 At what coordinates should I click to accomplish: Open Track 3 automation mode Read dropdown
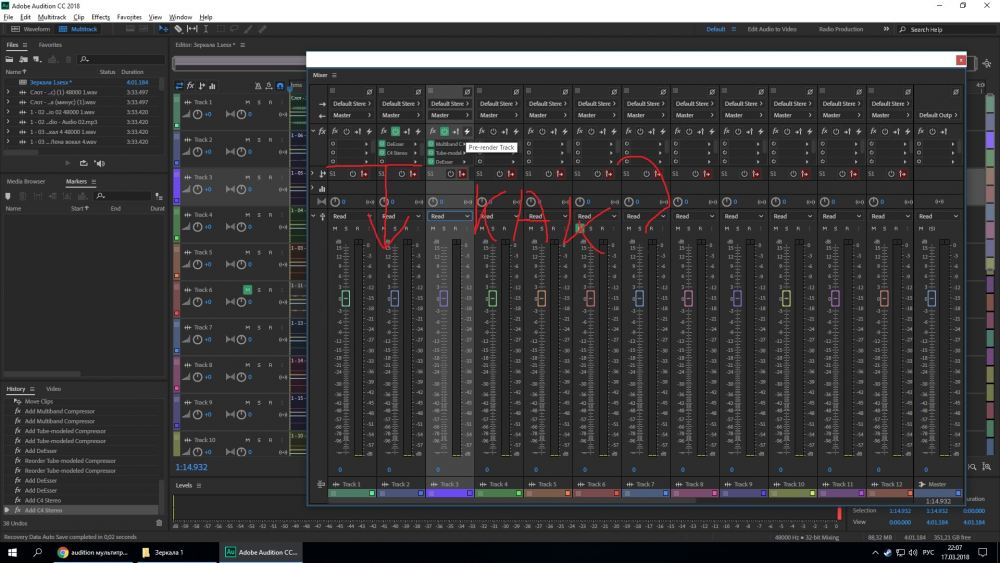click(x=450, y=216)
